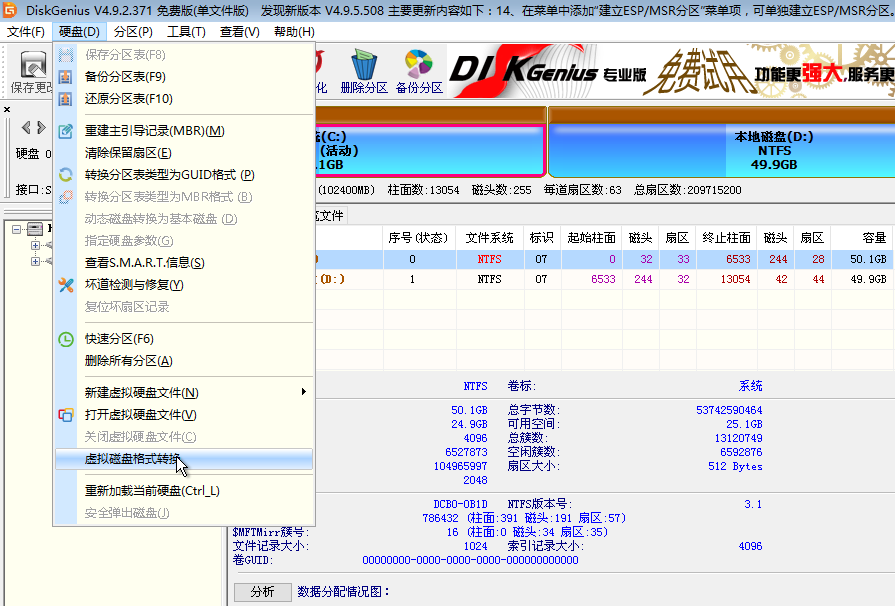
Task: Open the 新建虚拟硬盘文件 submenu arrow
Action: [303, 392]
